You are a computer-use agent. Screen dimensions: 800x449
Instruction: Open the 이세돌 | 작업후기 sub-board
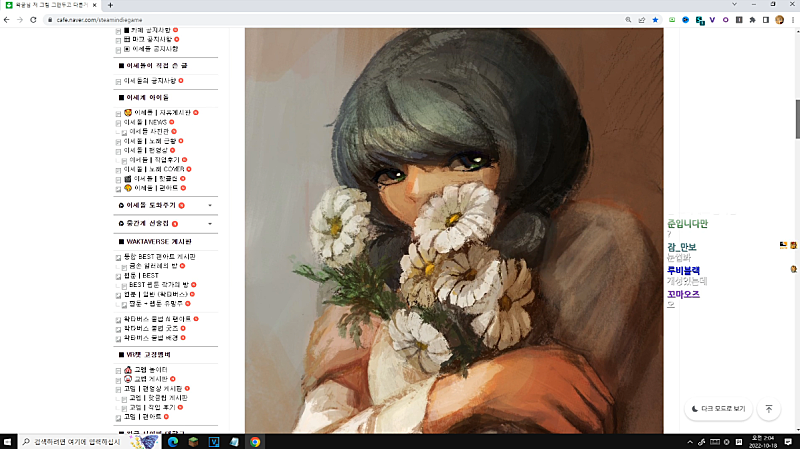pyautogui.click(x=154, y=160)
